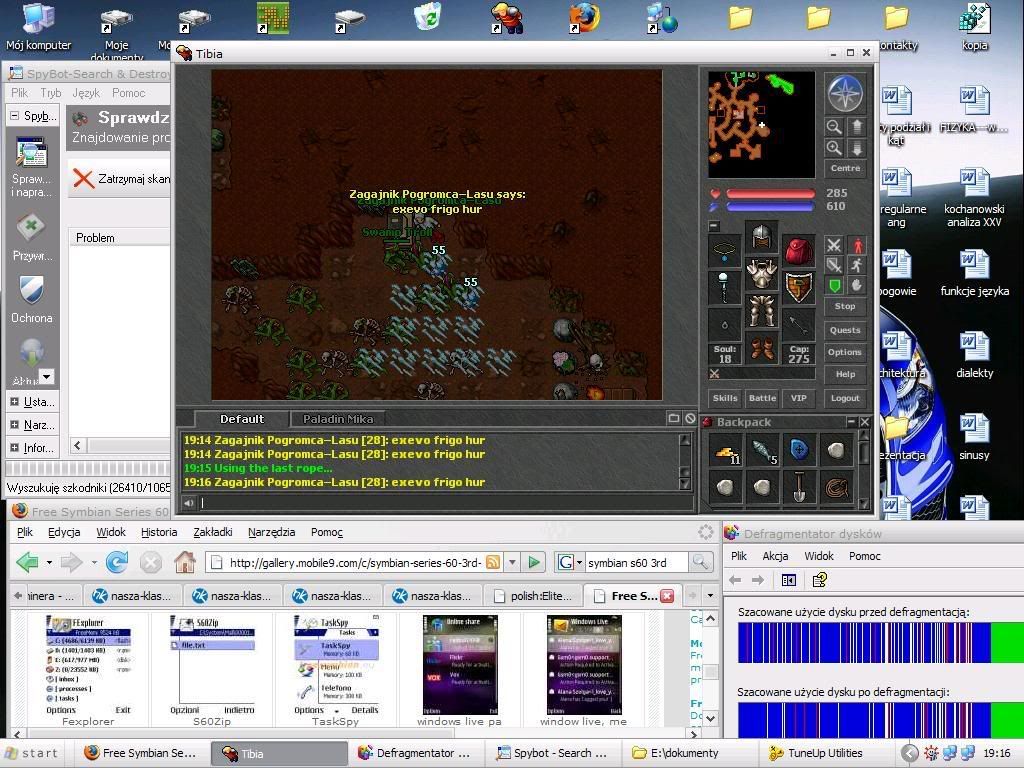Toggle secure mode hand icon in Tibia
This screenshot has height=768, width=1024.
[x=857, y=285]
